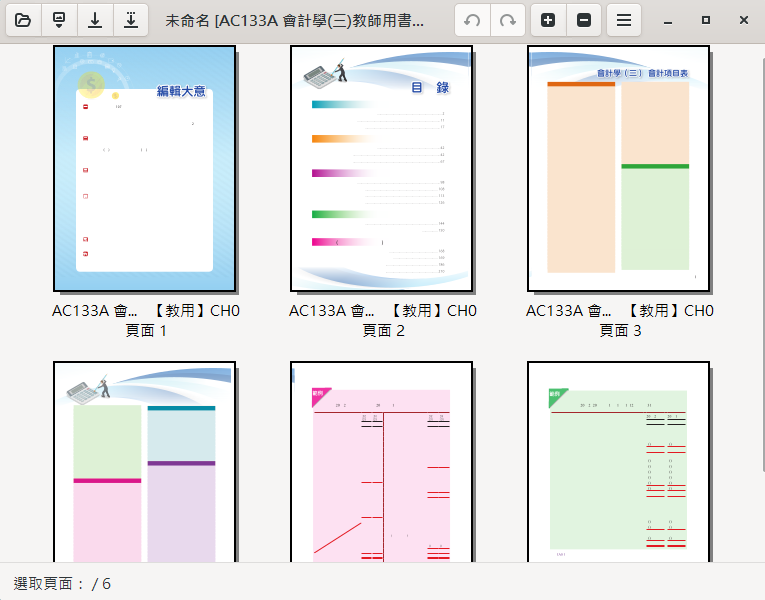Select the page 3 thumbnail with 會計項目表
This screenshot has width=765, height=600.
(x=618, y=168)
